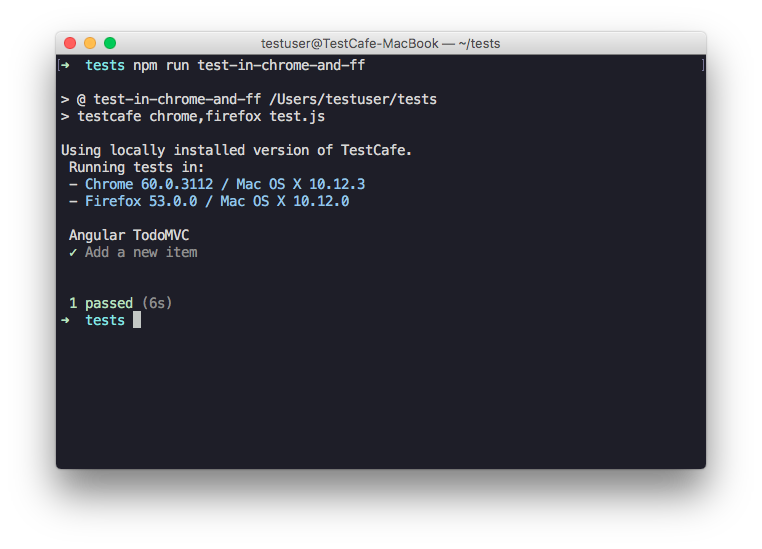The width and height of the screenshot is (762, 549).
Task: Click the window title testuser@TestCafe-MacBook
Action: click(380, 43)
